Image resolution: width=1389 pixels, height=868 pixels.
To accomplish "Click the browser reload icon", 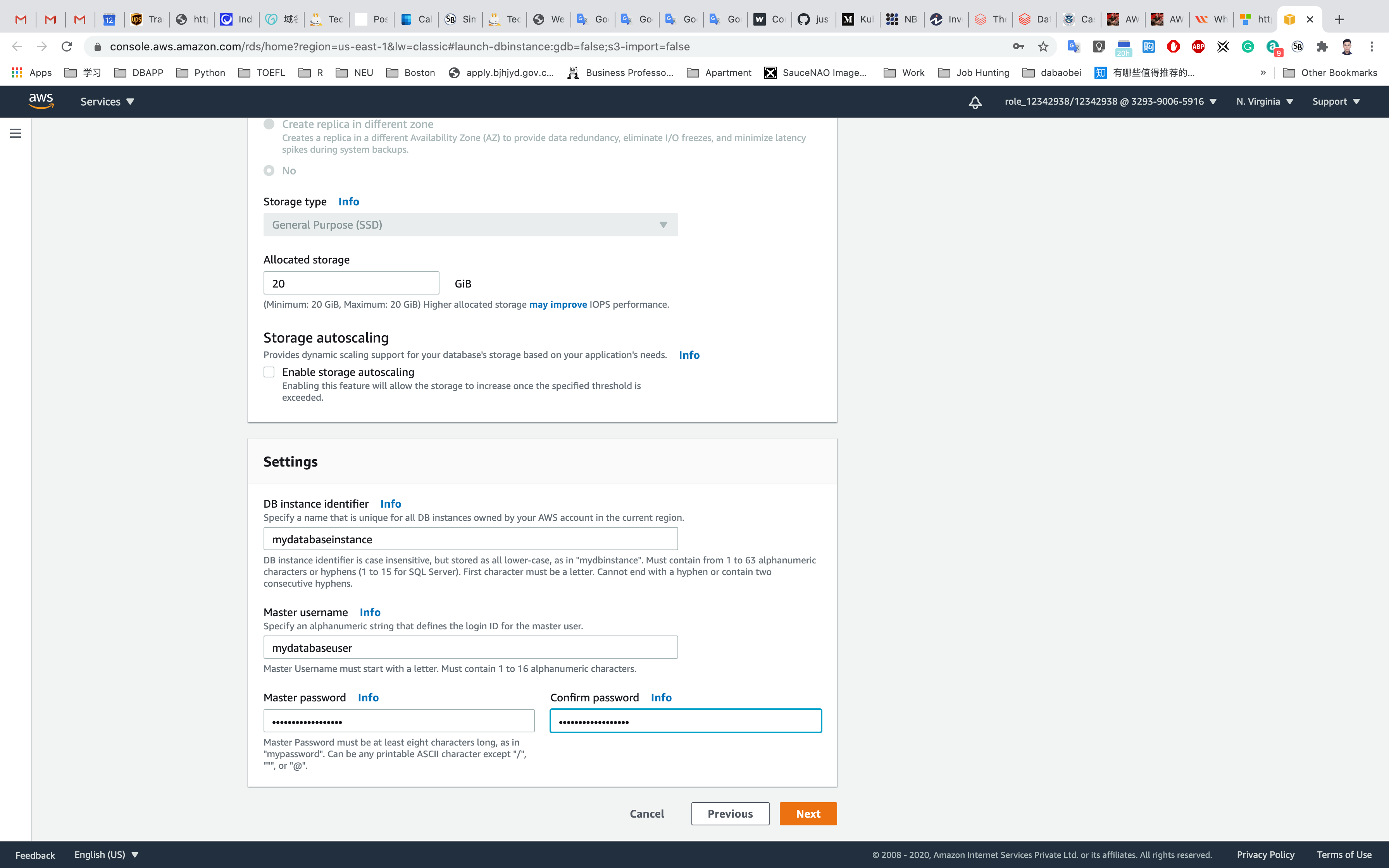I will (x=67, y=46).
